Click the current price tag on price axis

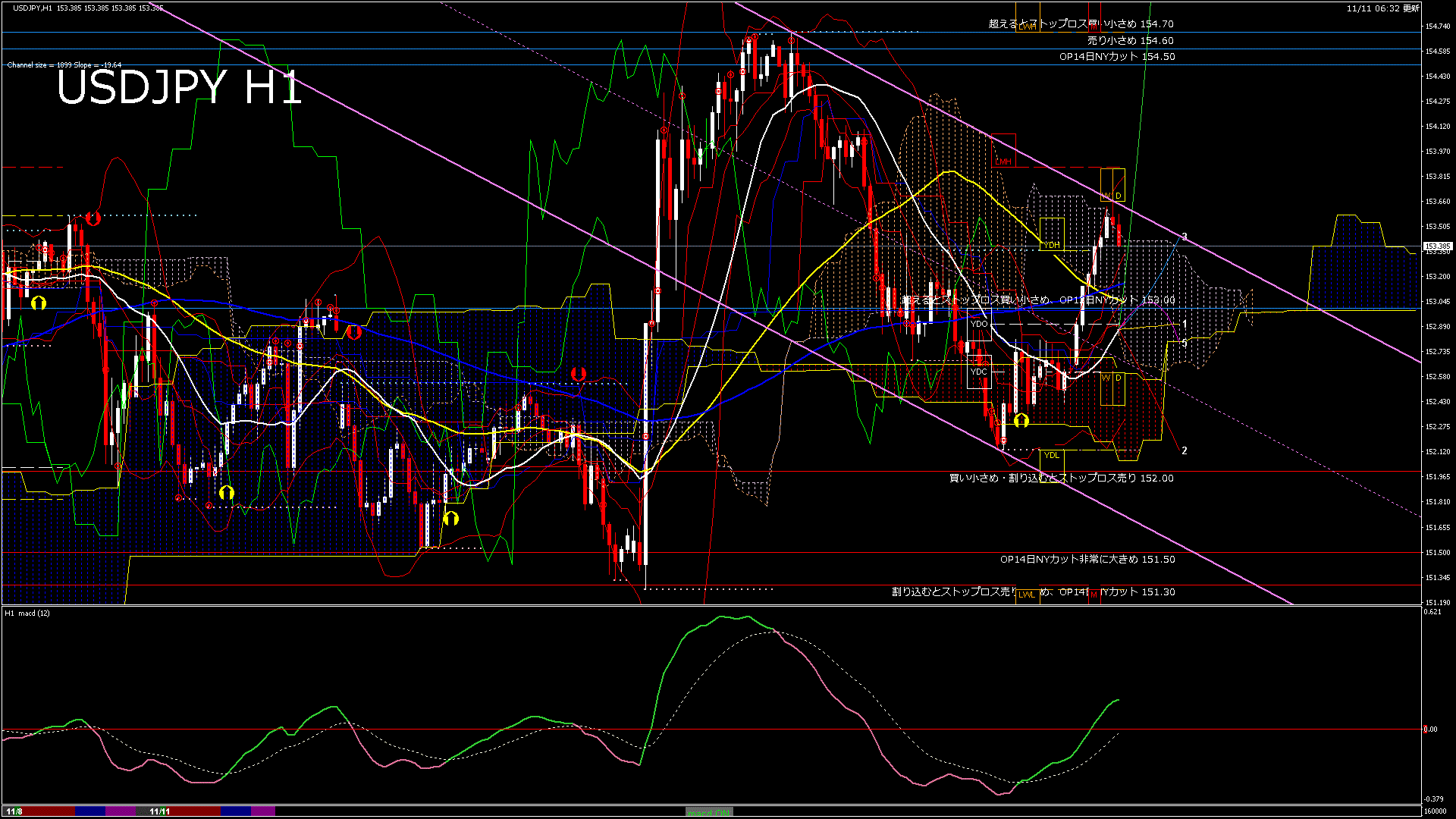(x=1437, y=246)
